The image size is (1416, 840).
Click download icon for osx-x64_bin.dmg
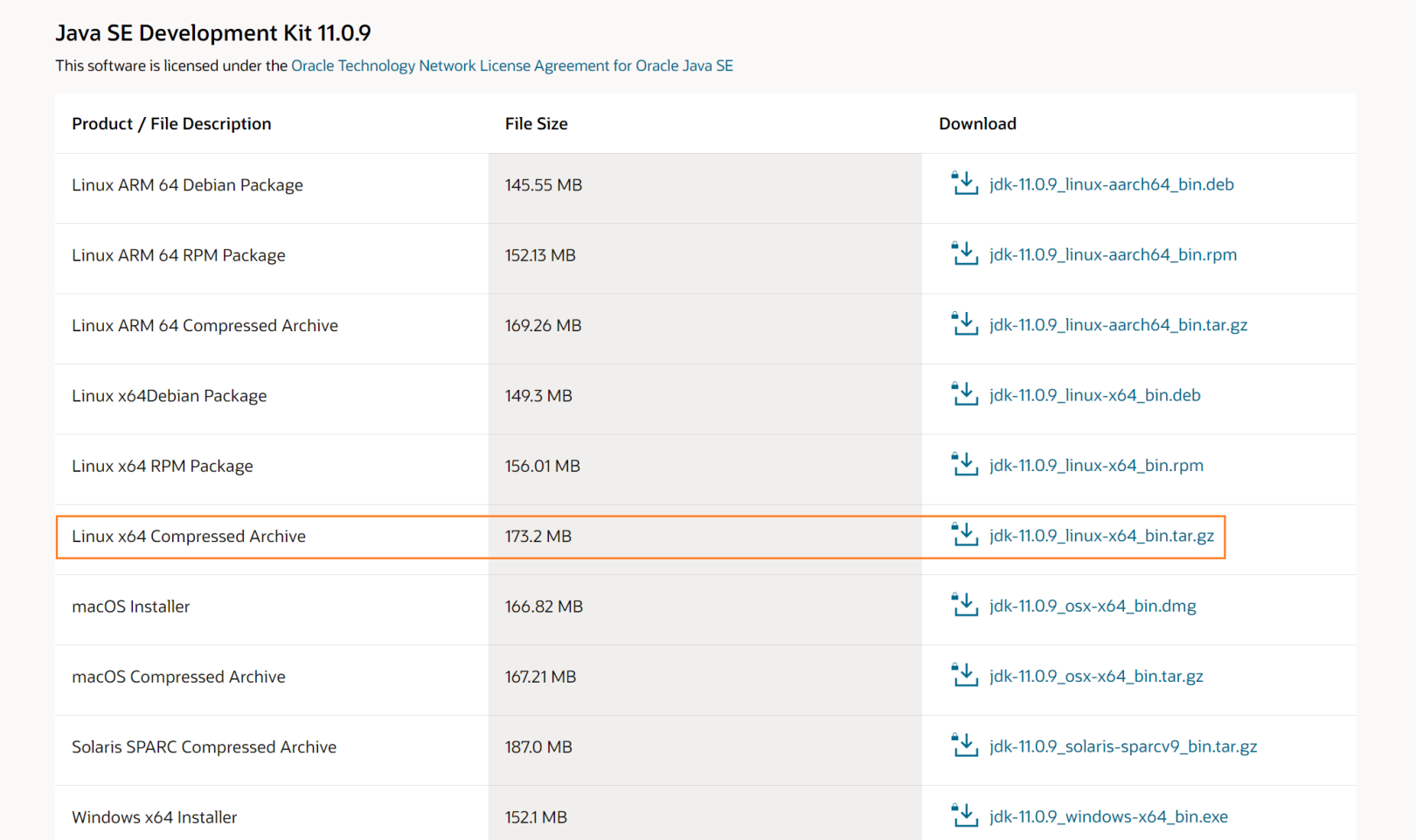[x=964, y=605]
